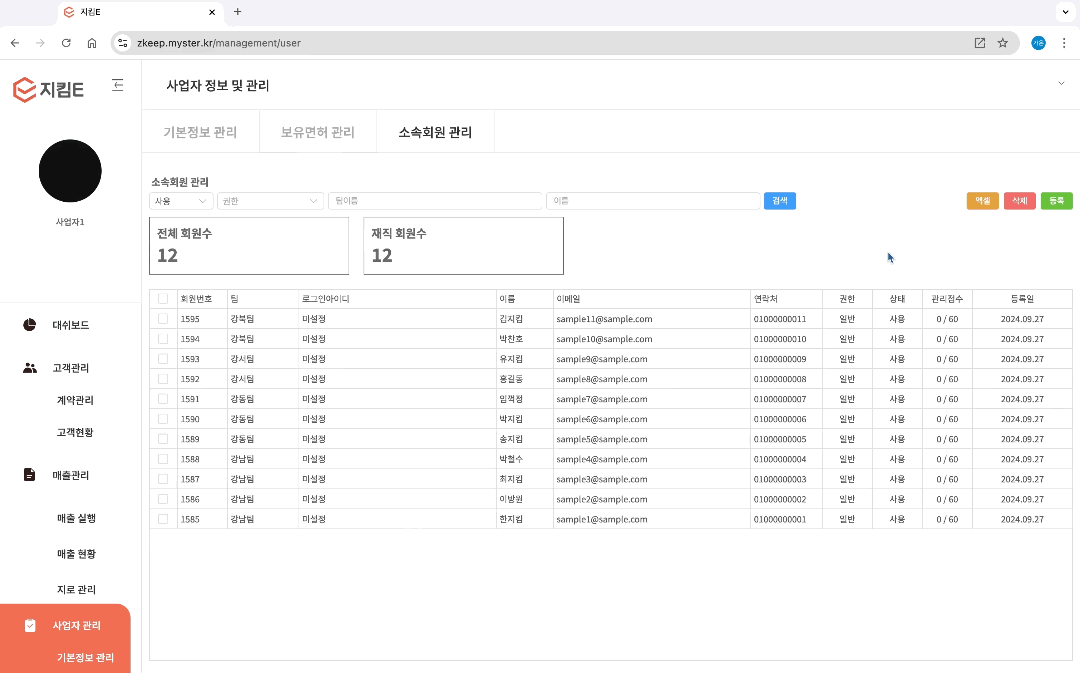The height and width of the screenshot is (673, 1080).
Task: Click the 지킴E logo in sidebar
Action: click(x=48, y=90)
